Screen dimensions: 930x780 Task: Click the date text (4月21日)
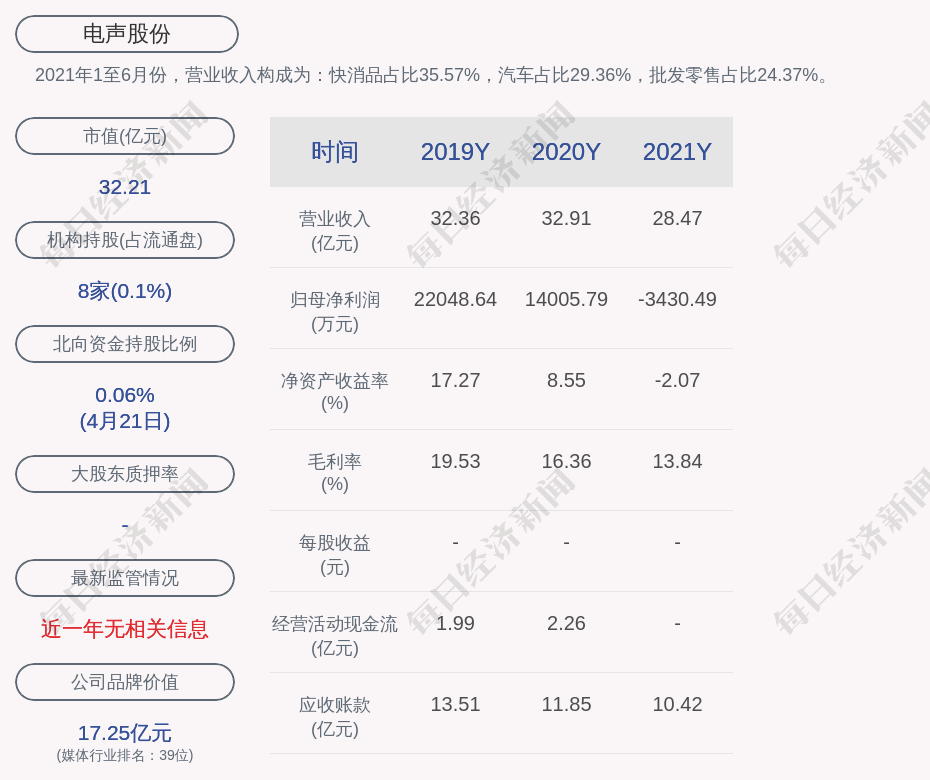point(125,421)
